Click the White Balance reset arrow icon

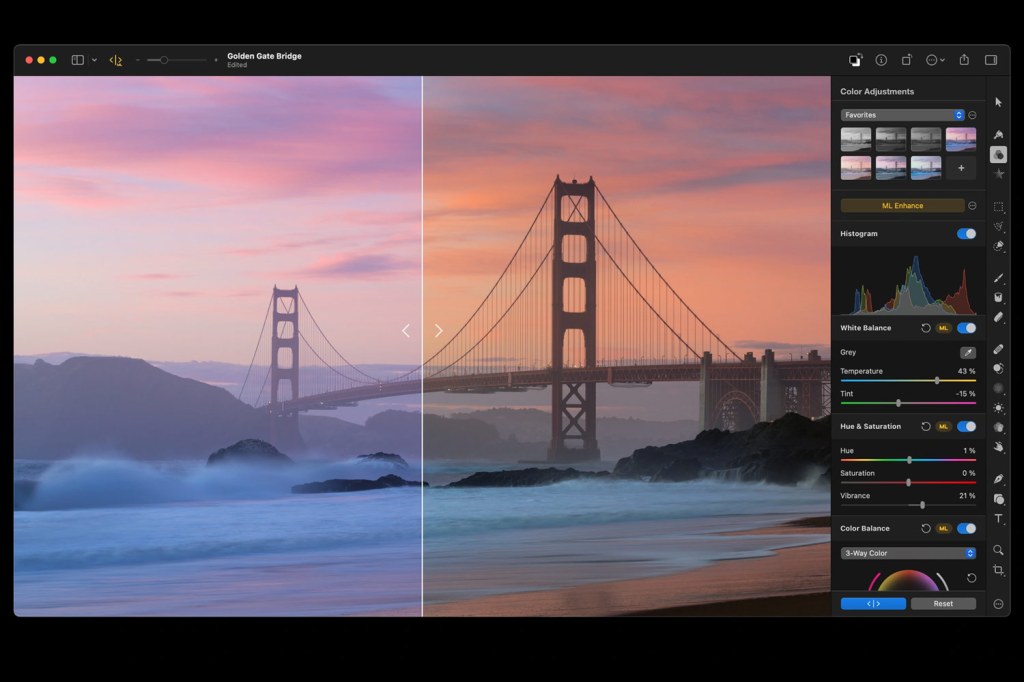[x=925, y=329]
